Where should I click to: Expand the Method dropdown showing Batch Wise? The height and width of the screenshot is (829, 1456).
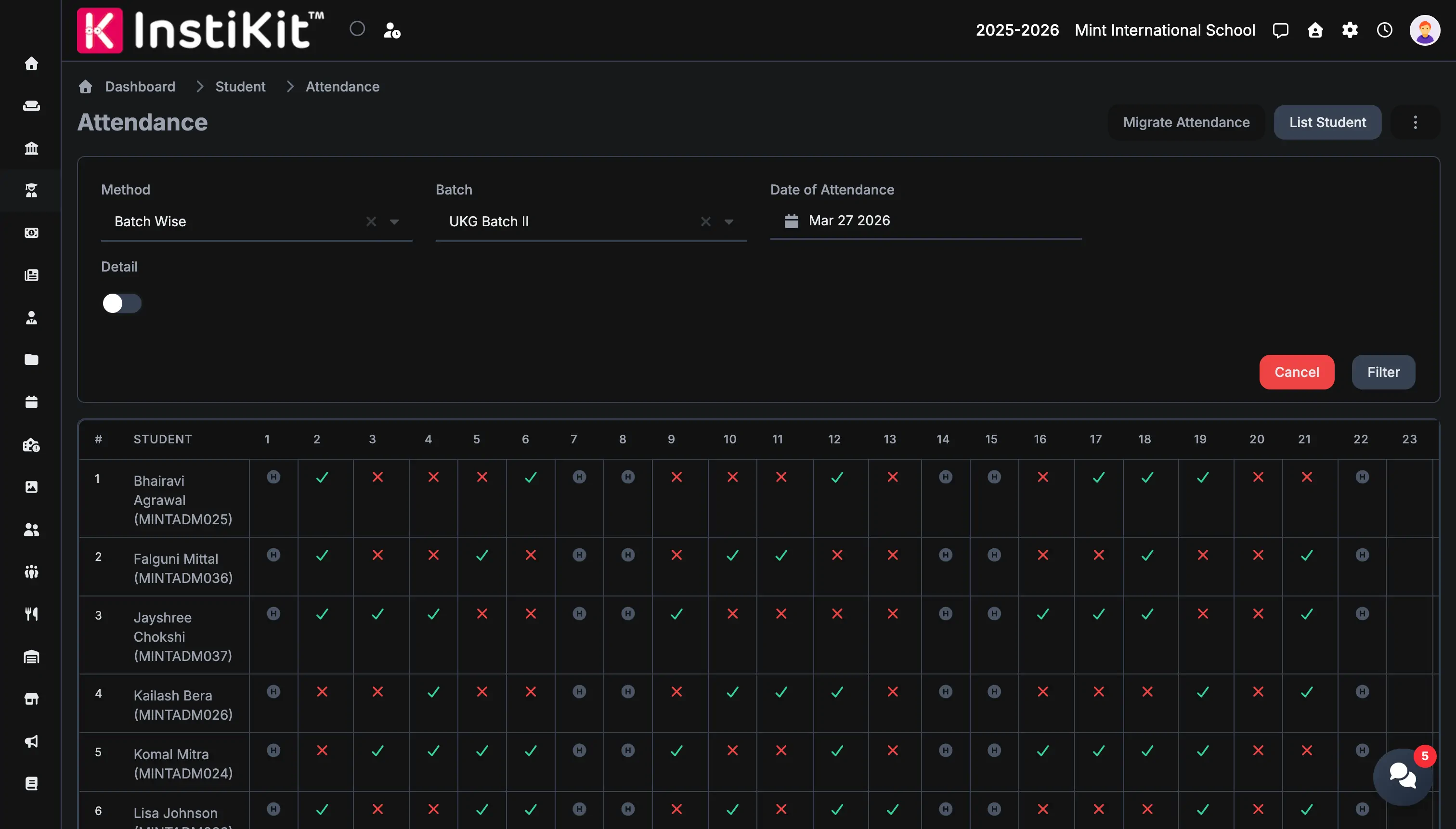pyautogui.click(x=395, y=221)
